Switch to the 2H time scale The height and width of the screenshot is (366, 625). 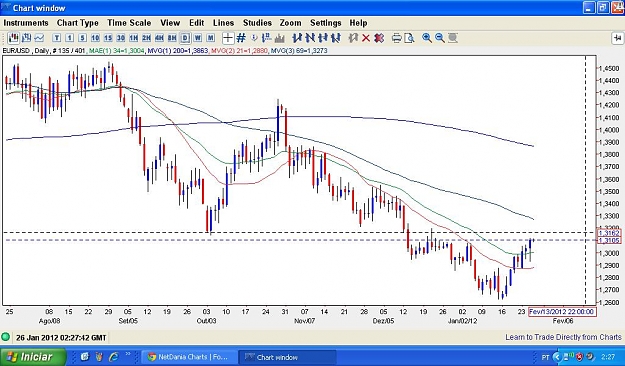click(x=146, y=38)
